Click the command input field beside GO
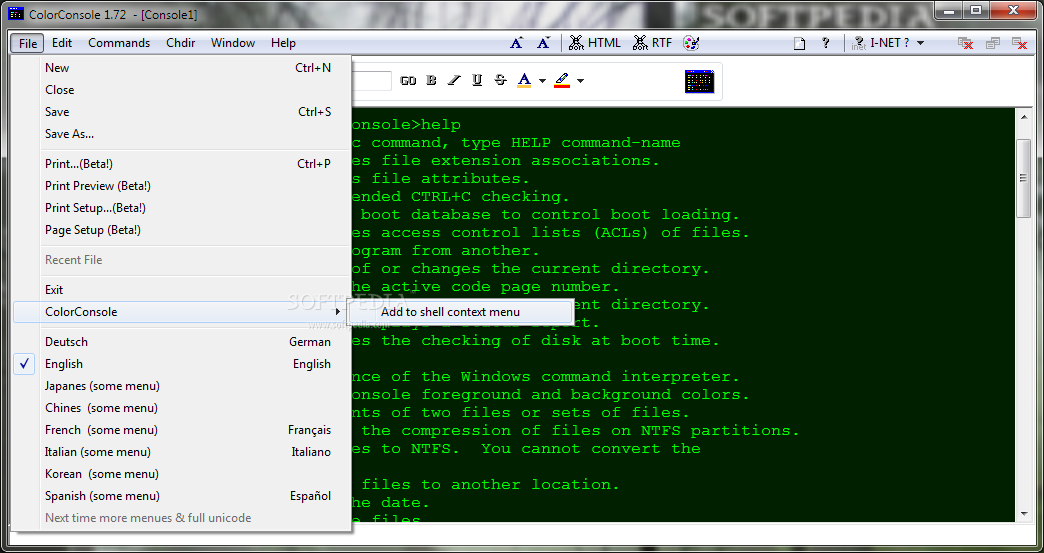 372,81
